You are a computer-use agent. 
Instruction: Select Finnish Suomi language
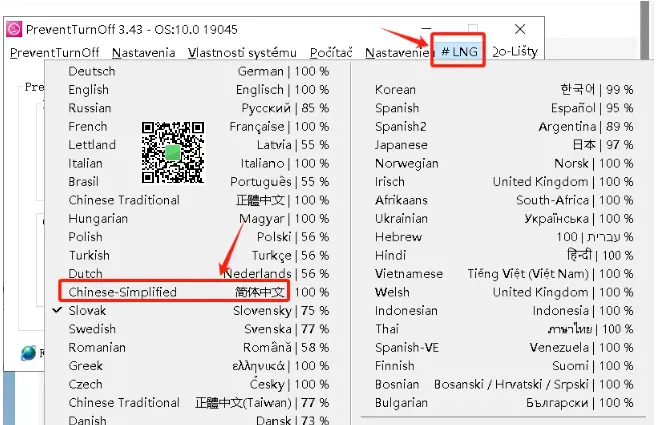pos(504,366)
